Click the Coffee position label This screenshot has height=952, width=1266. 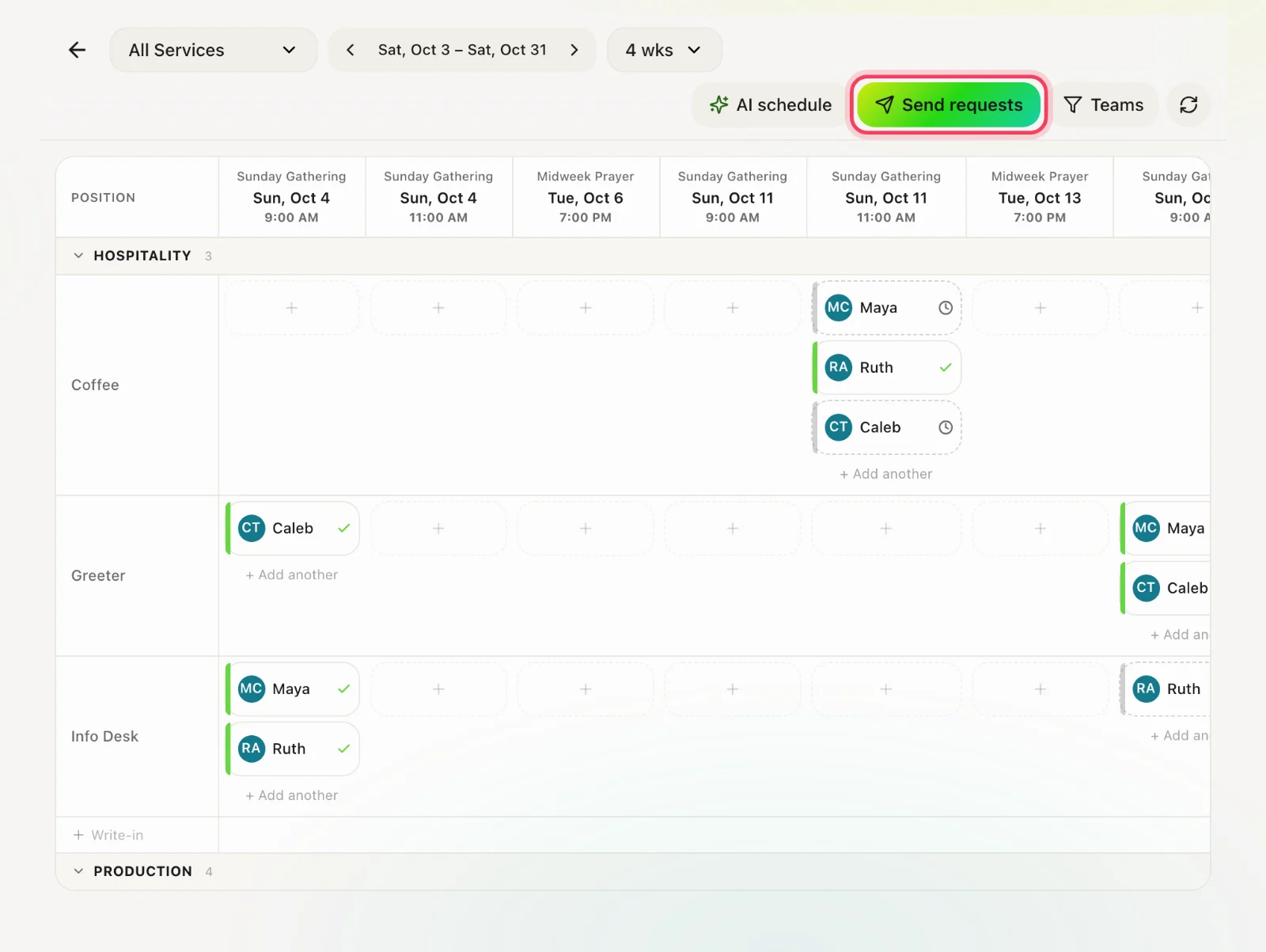point(95,385)
